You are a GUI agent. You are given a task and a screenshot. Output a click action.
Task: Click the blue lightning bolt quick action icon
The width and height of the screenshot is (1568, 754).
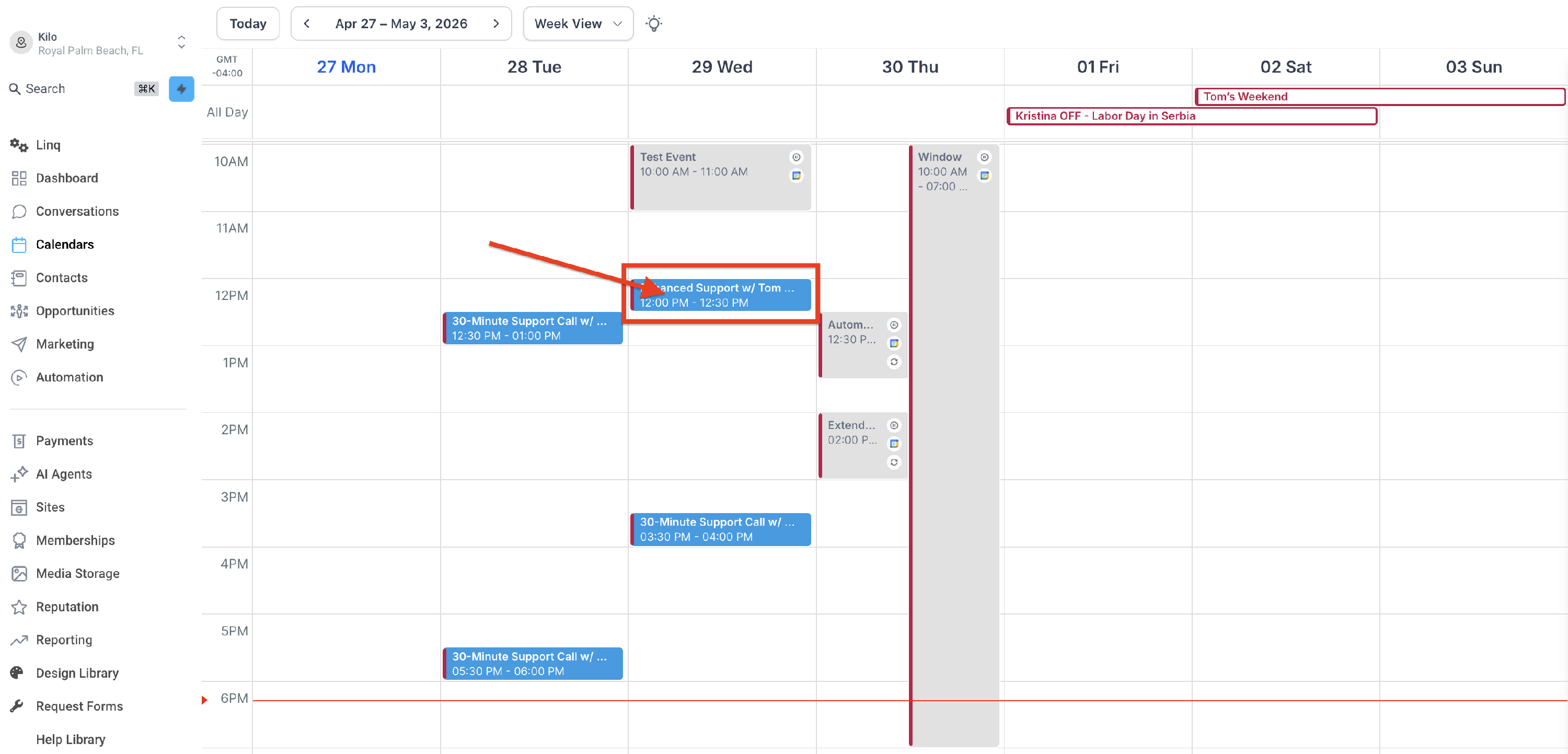coord(181,89)
